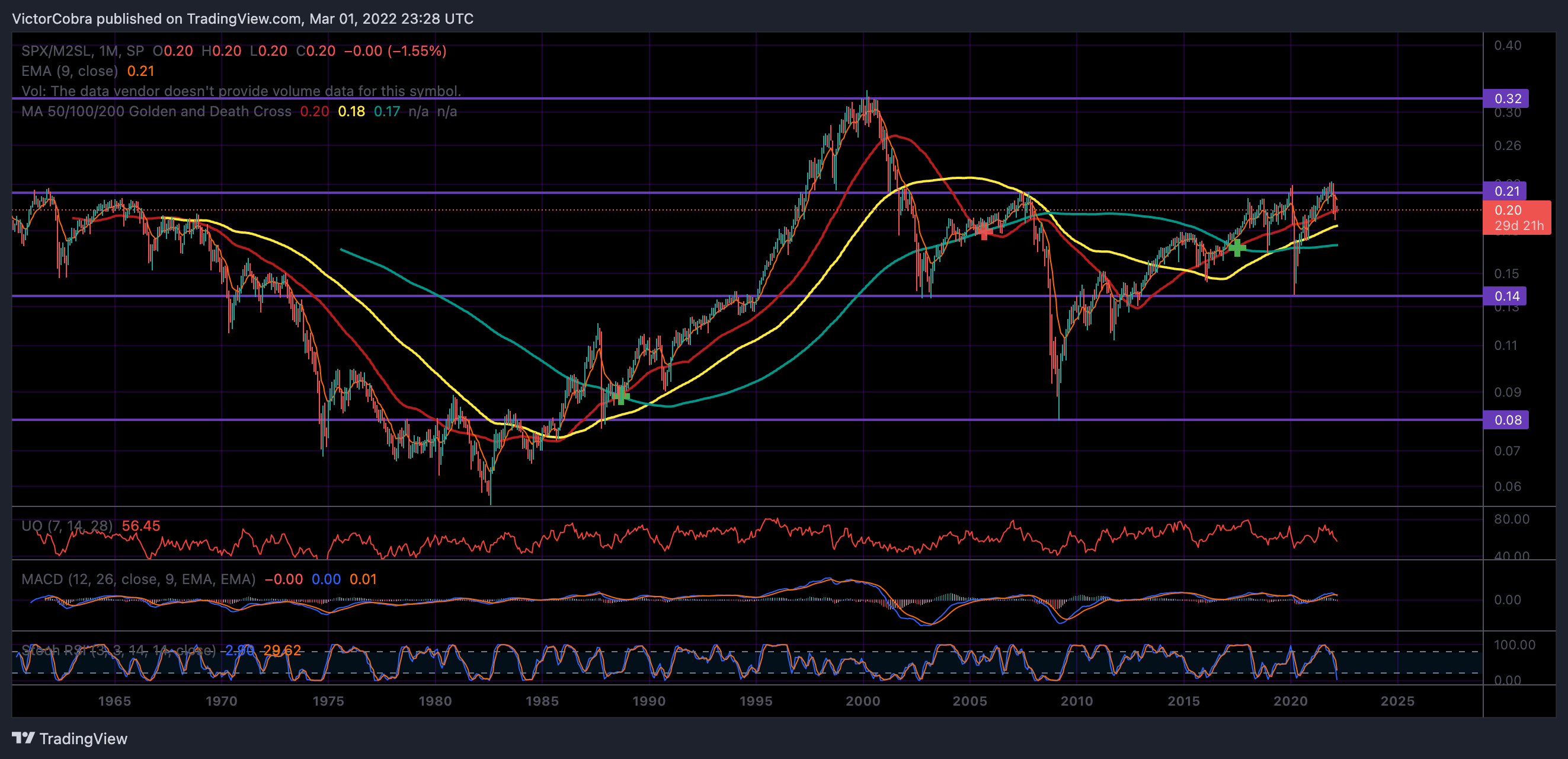Click the 0.09 price scale value

coord(1508,392)
